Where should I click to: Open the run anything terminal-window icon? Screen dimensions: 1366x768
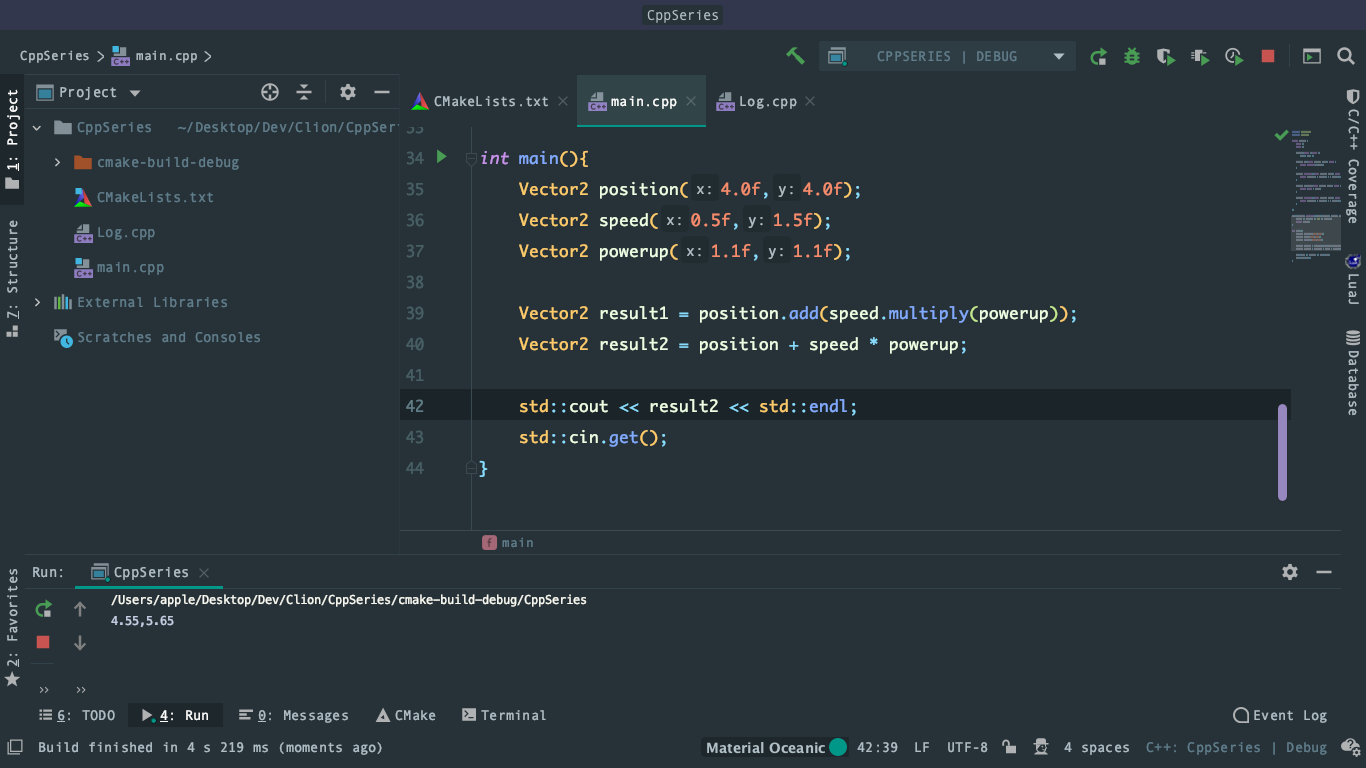[1311, 57]
